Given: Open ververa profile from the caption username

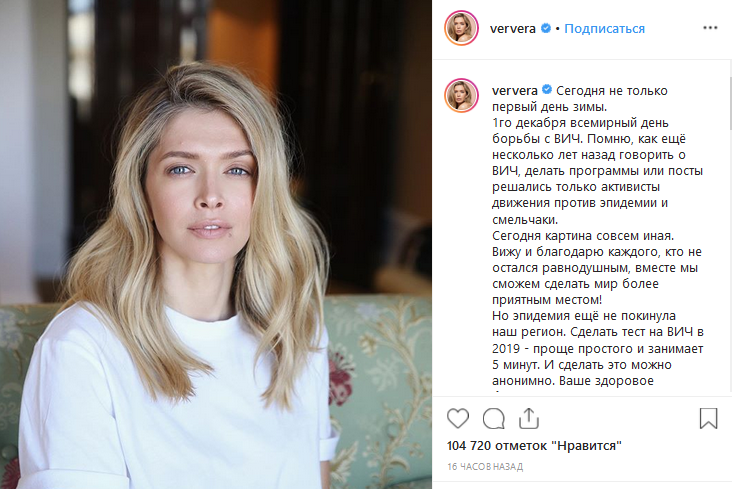Looking at the screenshot, I should click(514, 91).
